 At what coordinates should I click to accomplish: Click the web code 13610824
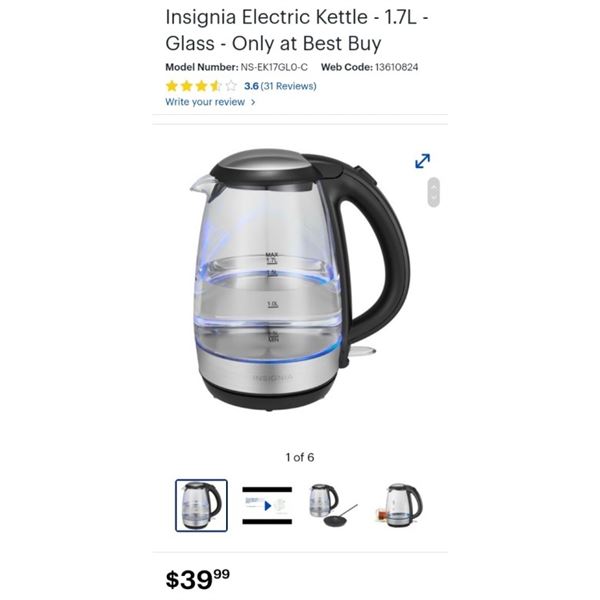click(396, 67)
